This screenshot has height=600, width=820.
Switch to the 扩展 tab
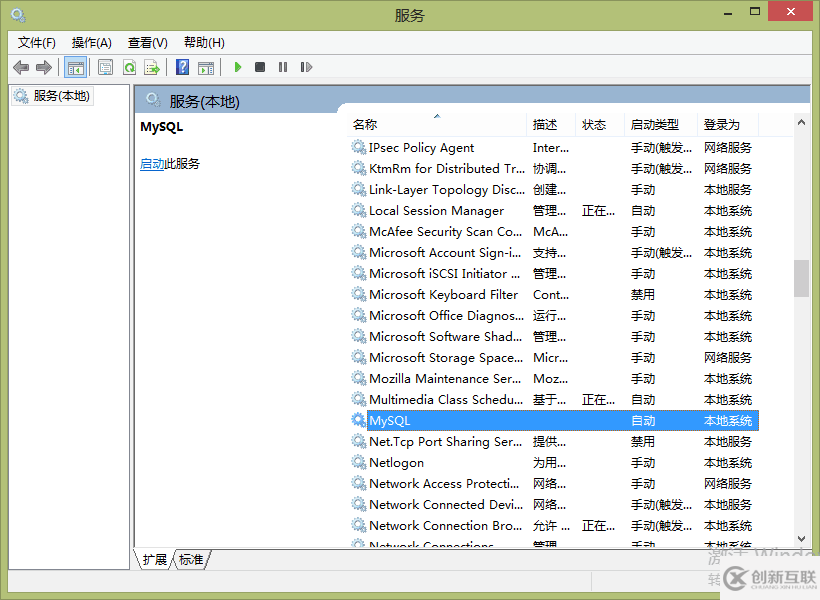(154, 560)
